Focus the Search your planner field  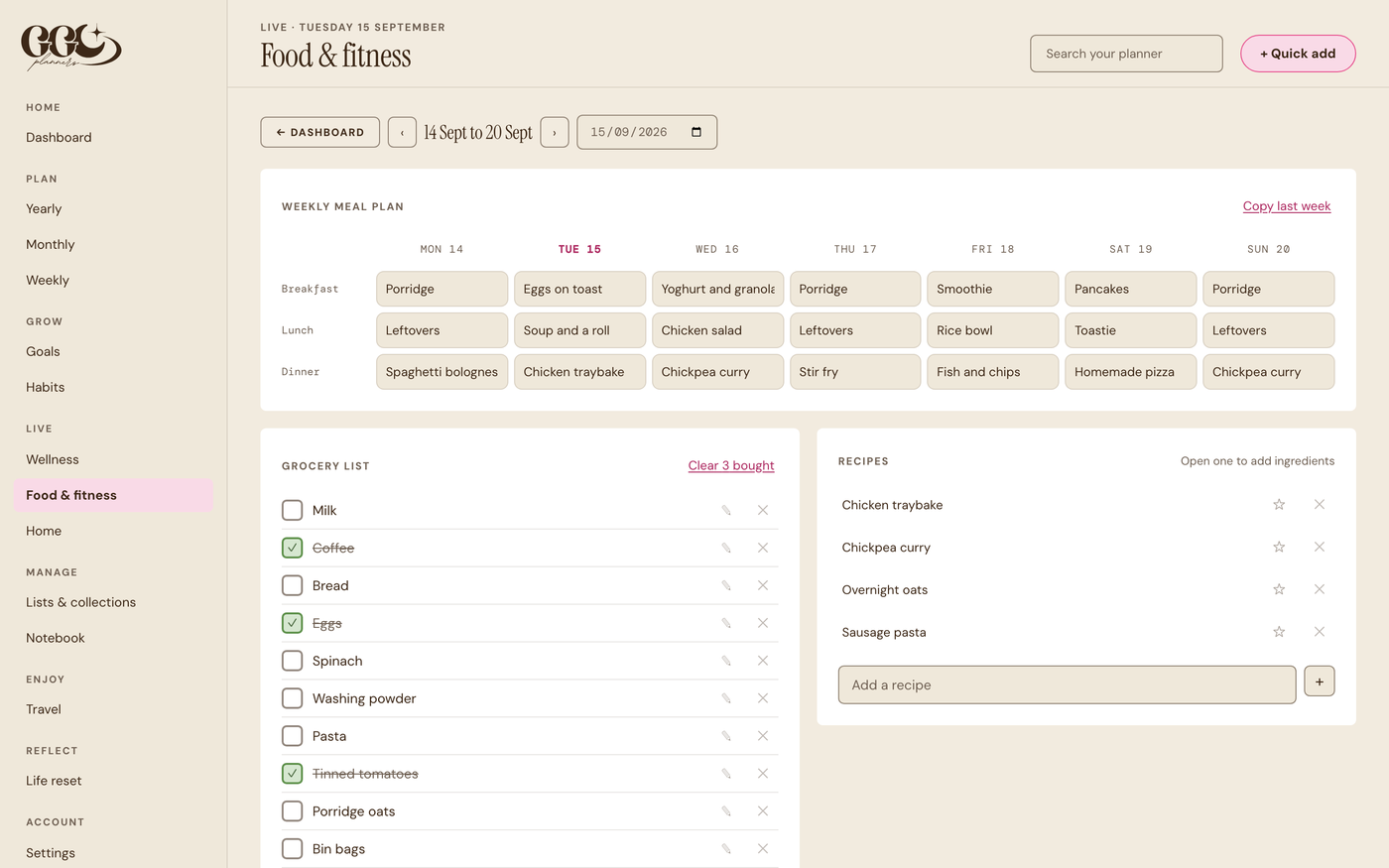tap(1126, 54)
